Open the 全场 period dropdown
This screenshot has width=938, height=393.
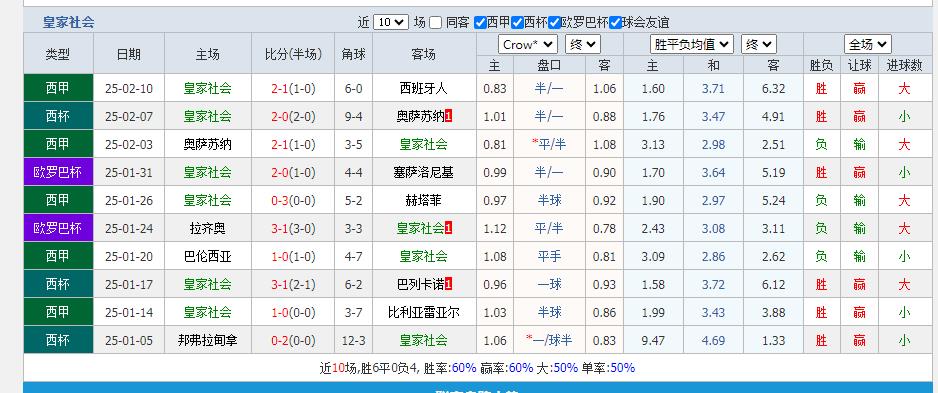867,44
